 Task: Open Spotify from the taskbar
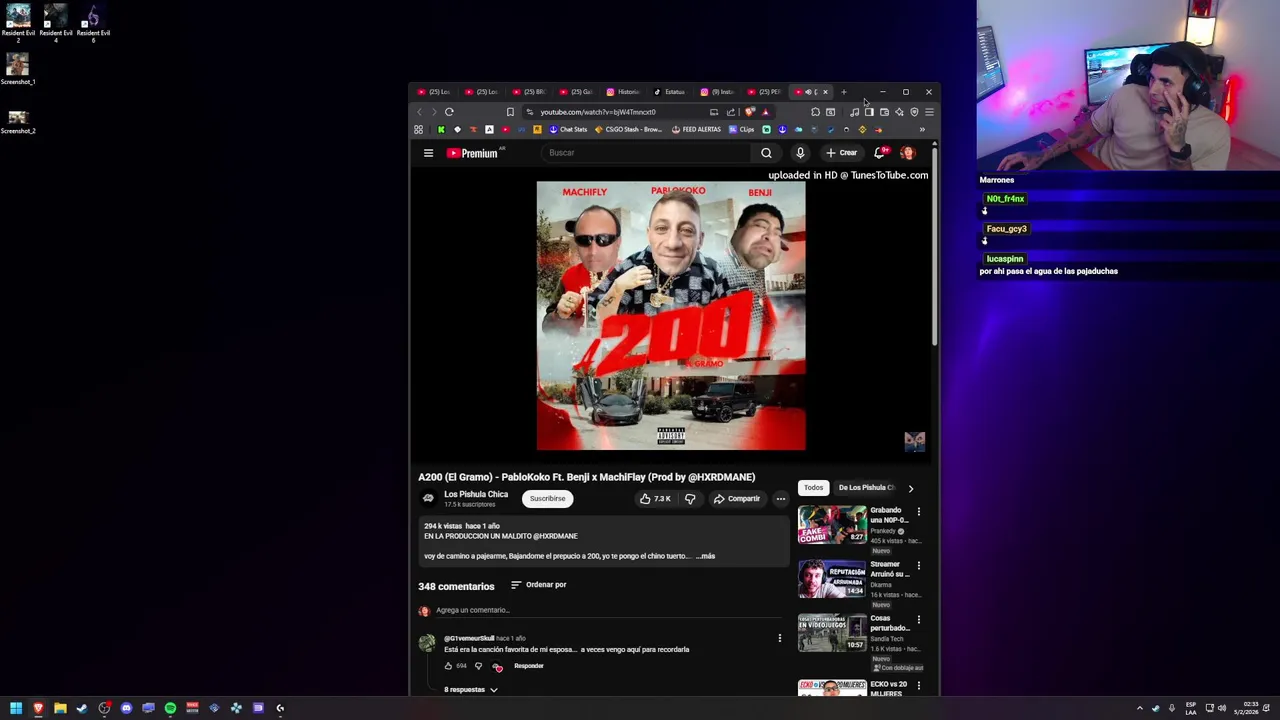click(x=170, y=708)
